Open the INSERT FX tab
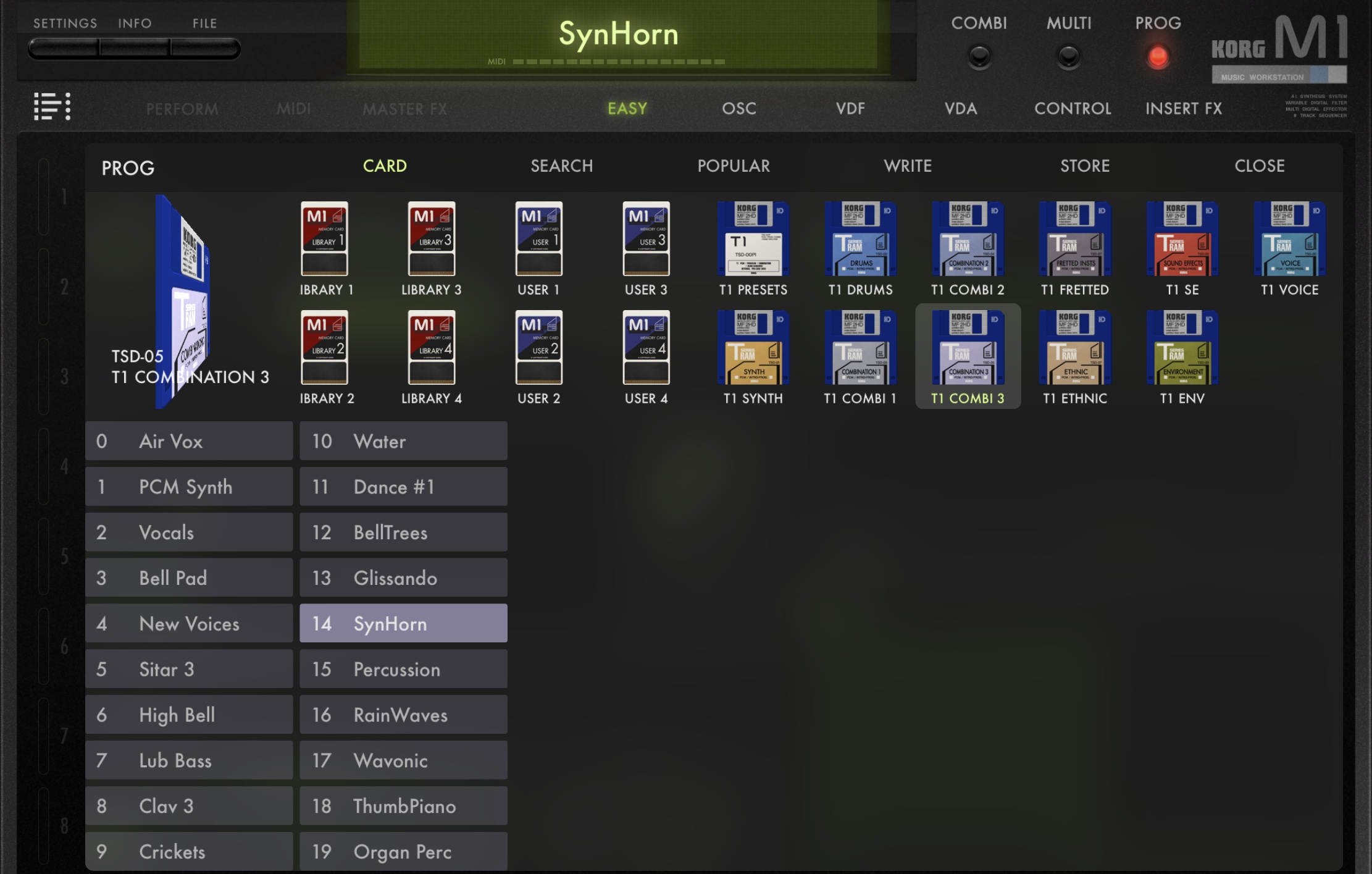This screenshot has height=874, width=1372. click(x=1184, y=109)
